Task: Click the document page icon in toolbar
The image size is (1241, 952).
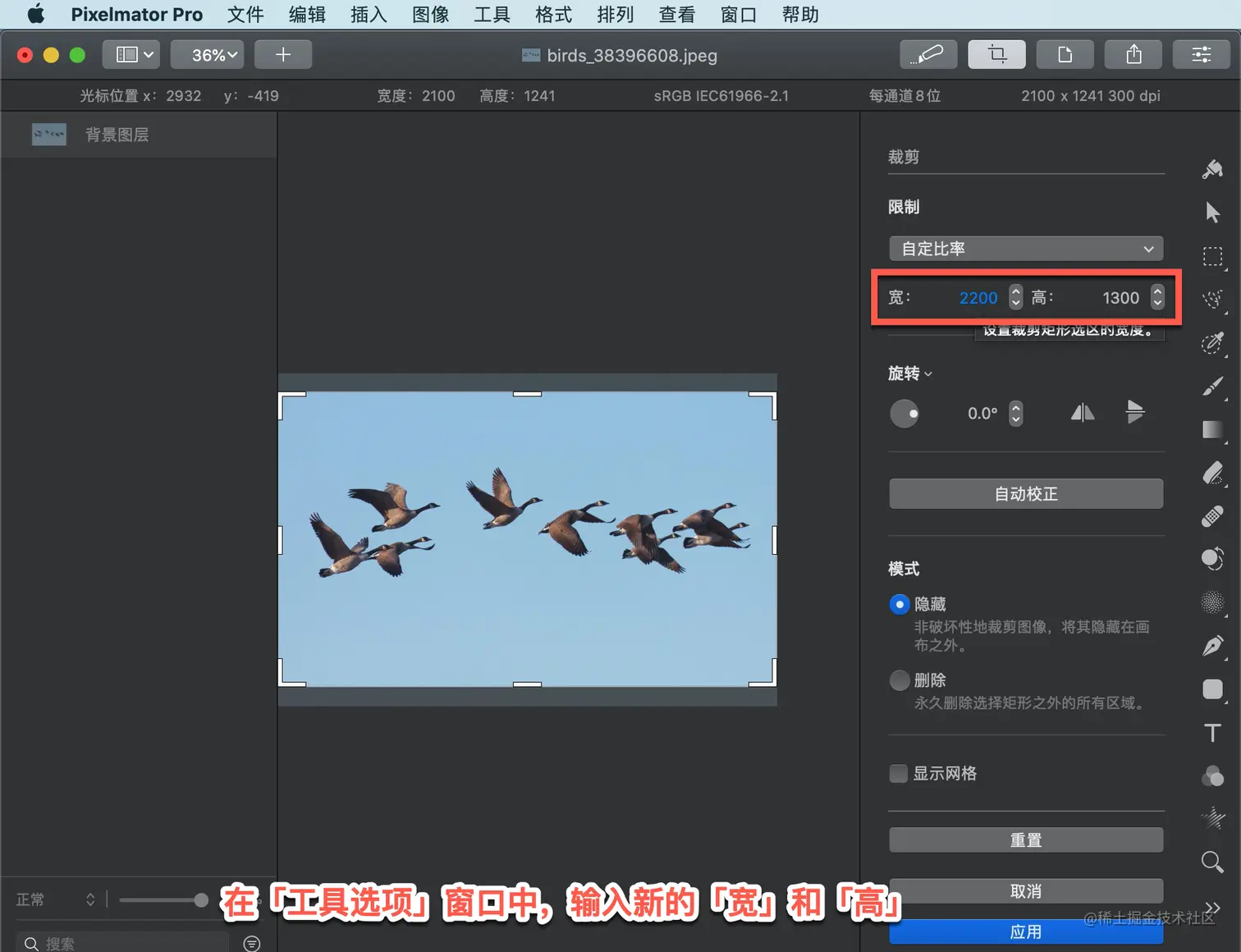Action: point(1065,55)
